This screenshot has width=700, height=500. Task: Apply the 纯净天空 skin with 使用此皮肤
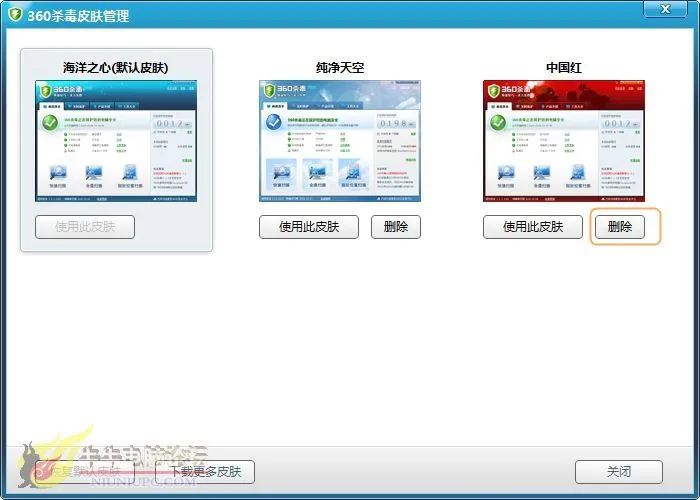pyautogui.click(x=309, y=227)
